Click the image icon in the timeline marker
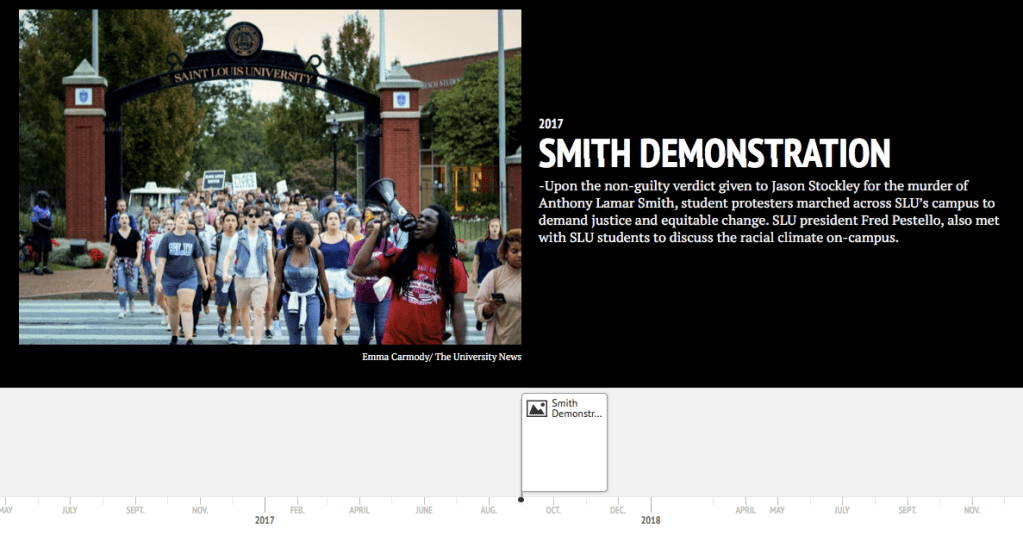1023x560 pixels. pyautogui.click(x=537, y=408)
